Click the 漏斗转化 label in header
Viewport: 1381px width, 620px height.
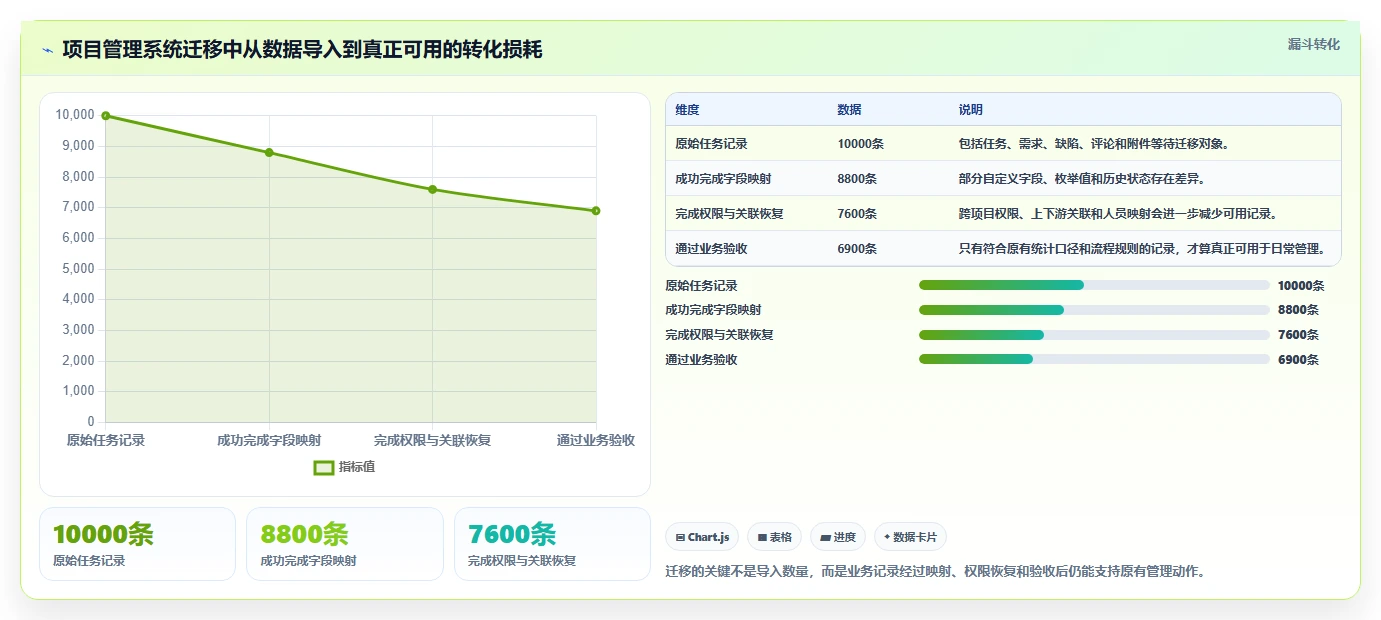[1313, 45]
